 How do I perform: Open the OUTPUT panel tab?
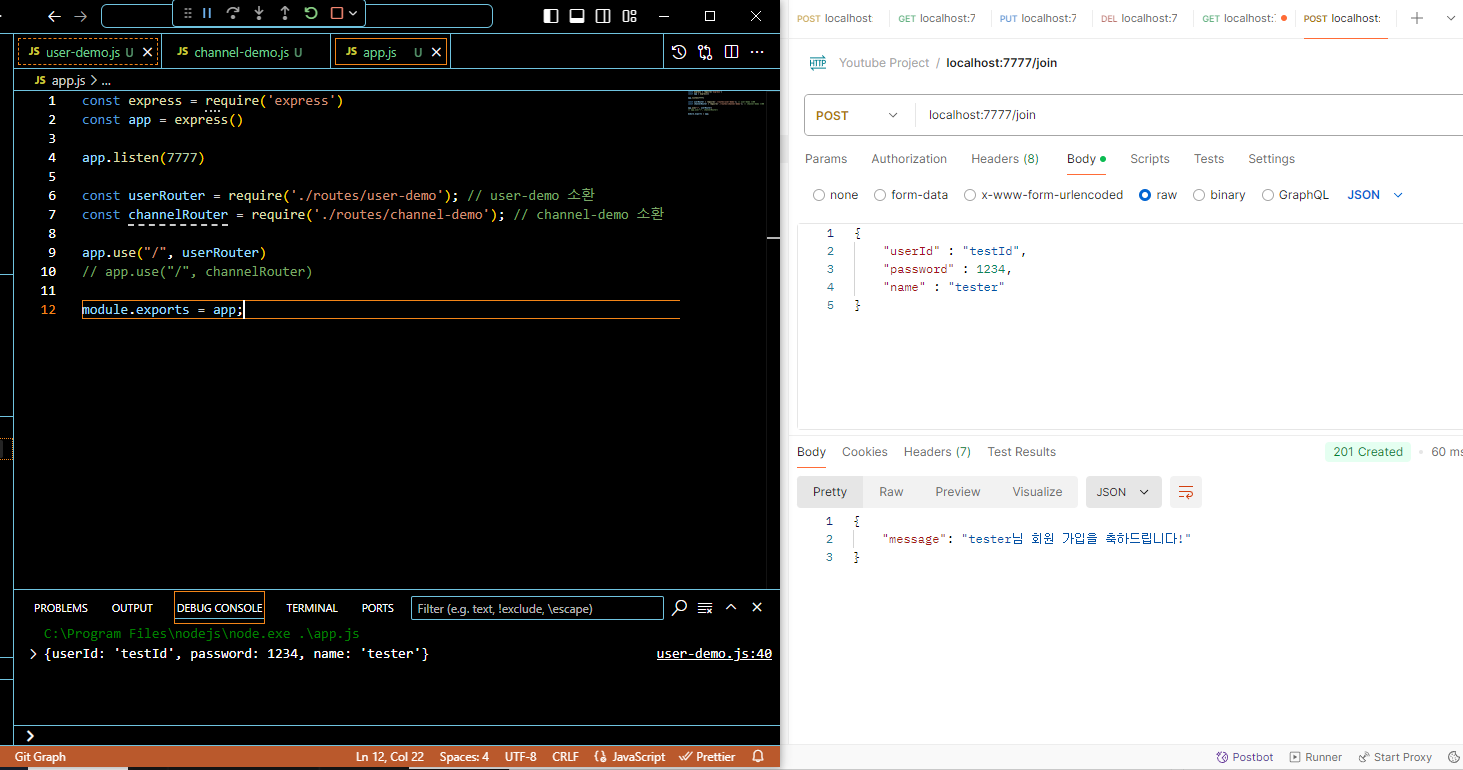click(132, 608)
